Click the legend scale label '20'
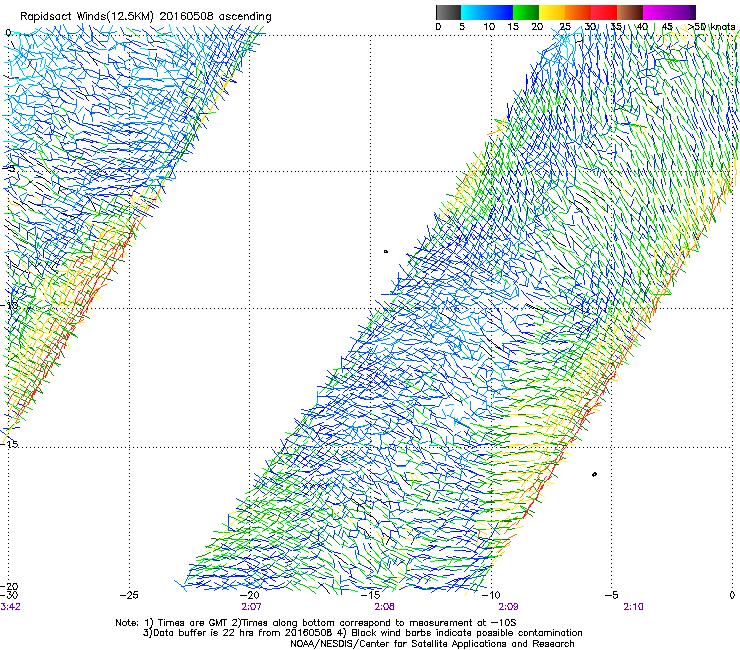 [537, 26]
